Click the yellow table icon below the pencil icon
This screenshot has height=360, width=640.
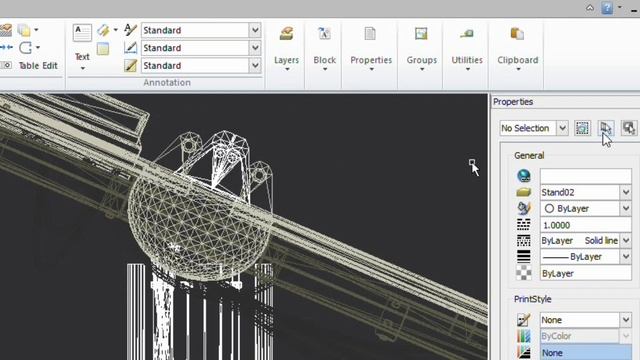tap(103, 49)
